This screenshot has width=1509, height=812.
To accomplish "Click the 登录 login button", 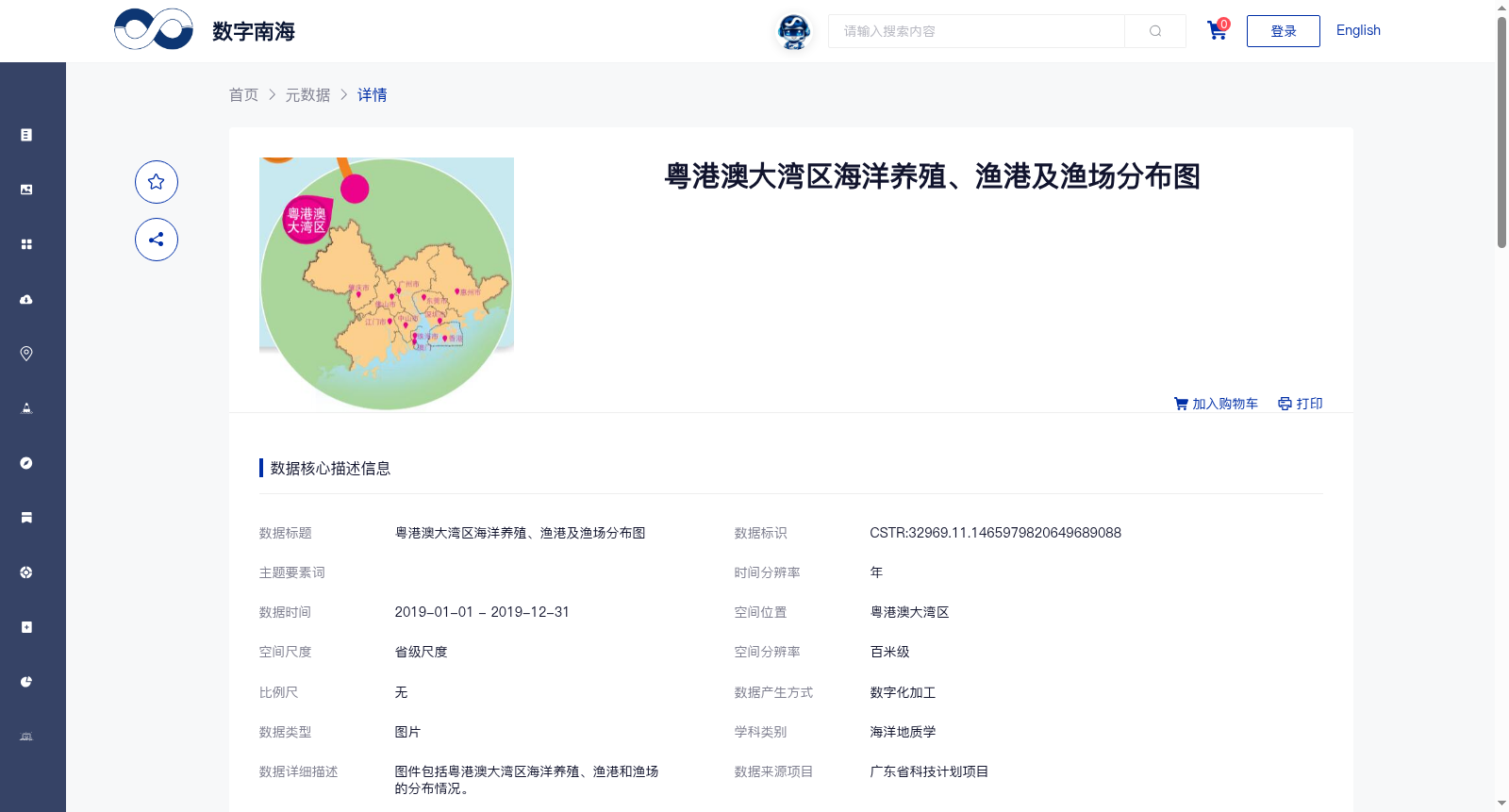I will 1284,31.
